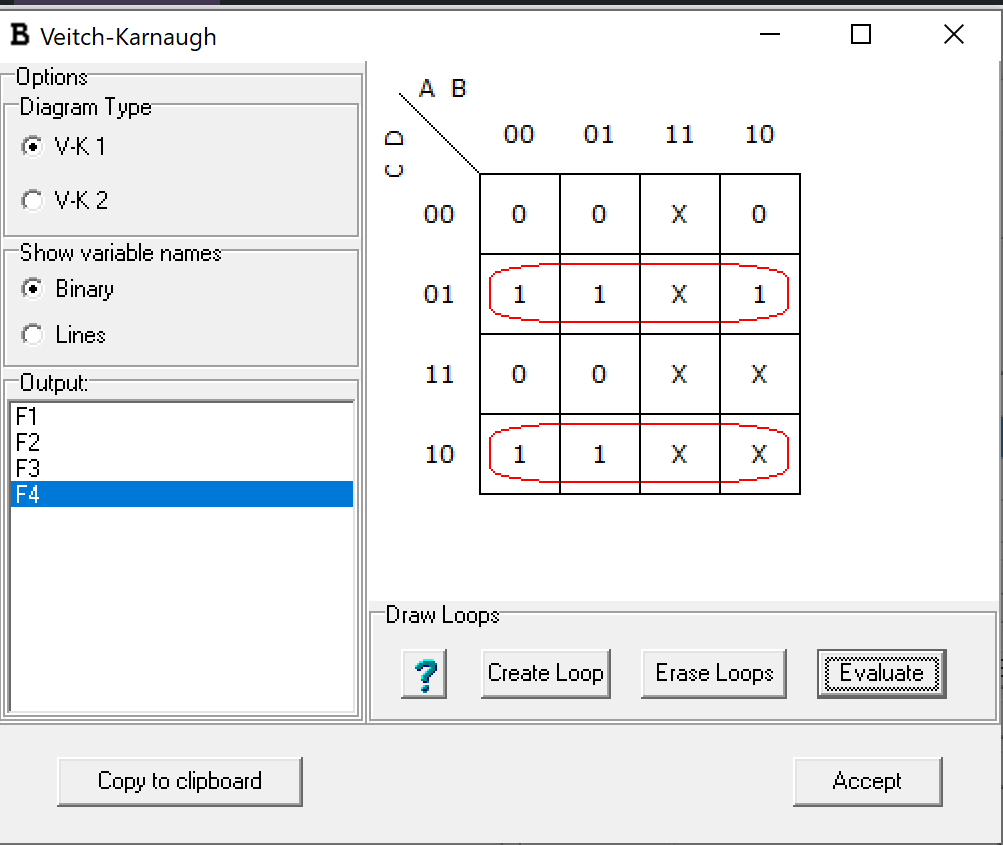This screenshot has height=845, width=1003.
Task: Maximize the Veitch-Karnaugh window
Action: 861,34
